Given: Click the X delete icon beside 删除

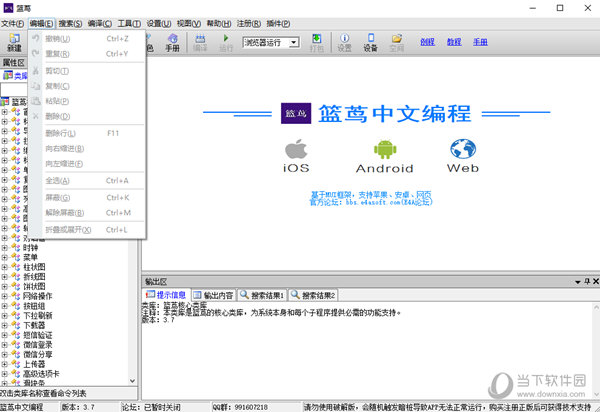Looking at the screenshot, I should pos(36,116).
